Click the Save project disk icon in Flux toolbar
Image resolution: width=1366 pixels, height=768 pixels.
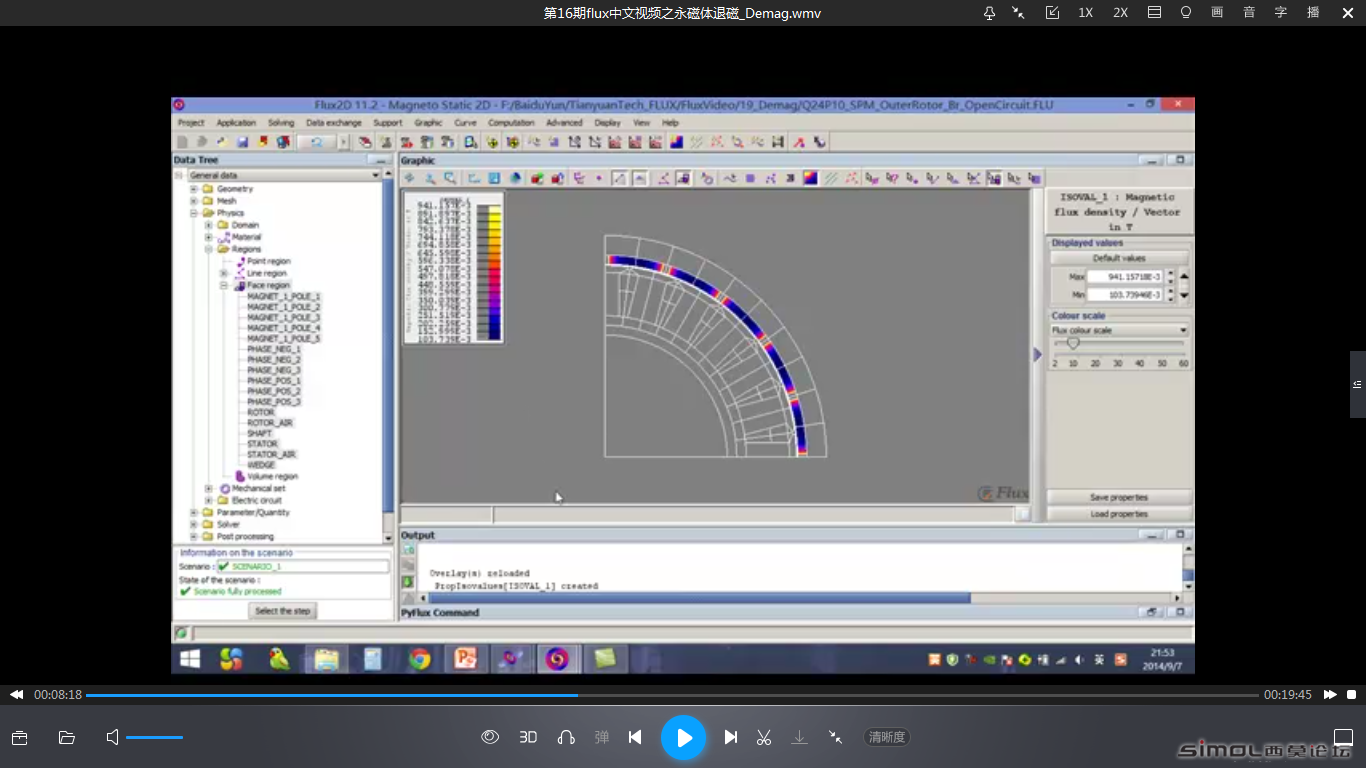point(243,142)
